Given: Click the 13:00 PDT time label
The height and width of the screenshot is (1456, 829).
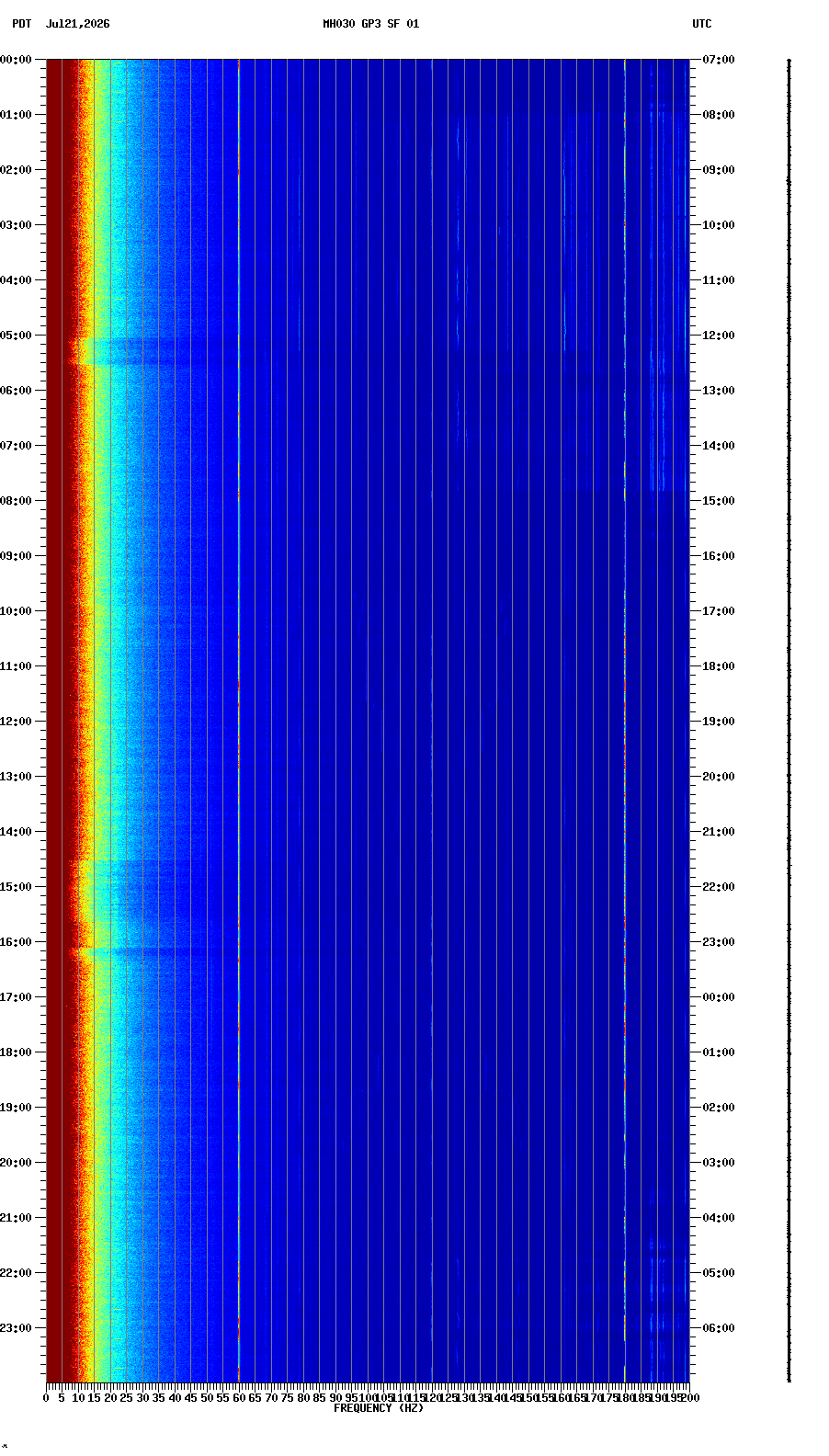Looking at the screenshot, I should pyautogui.click(x=16, y=777).
